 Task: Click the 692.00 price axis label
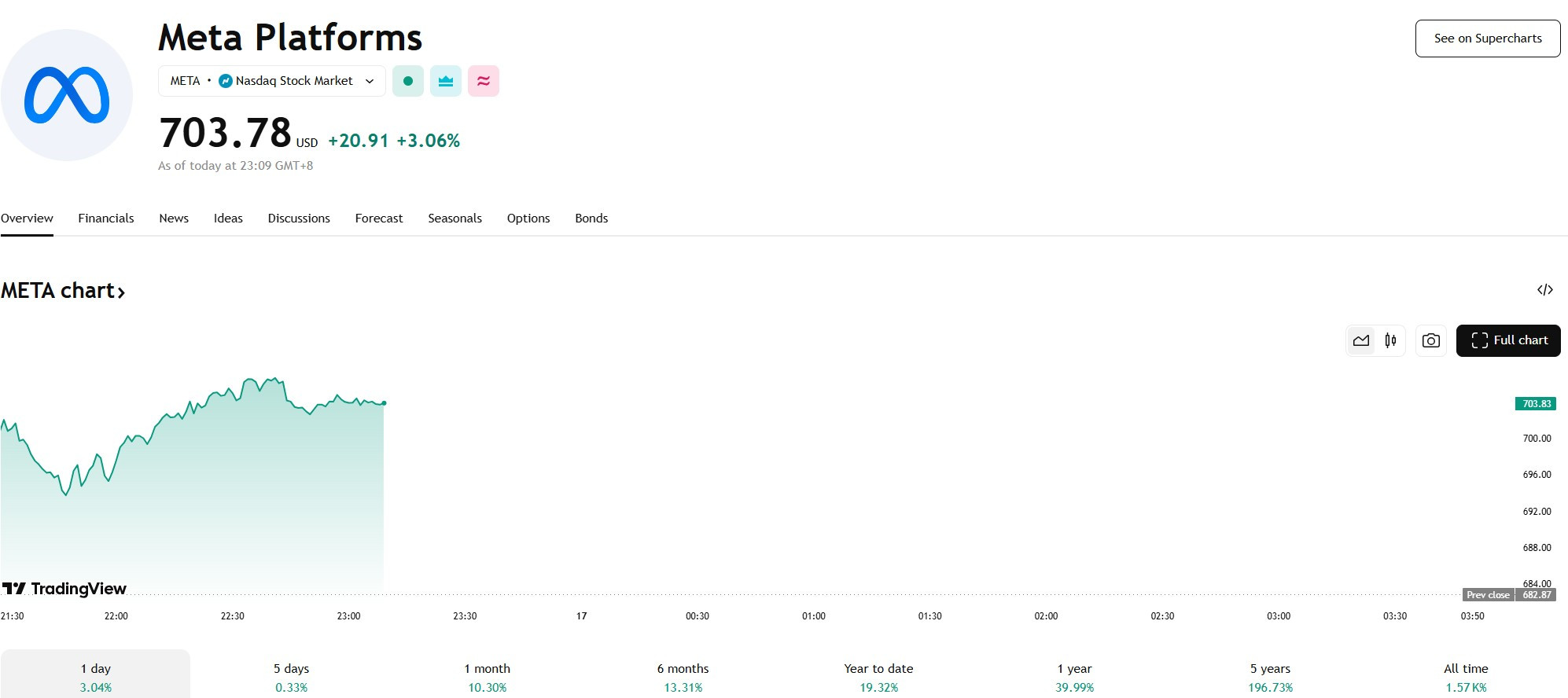point(1537,512)
